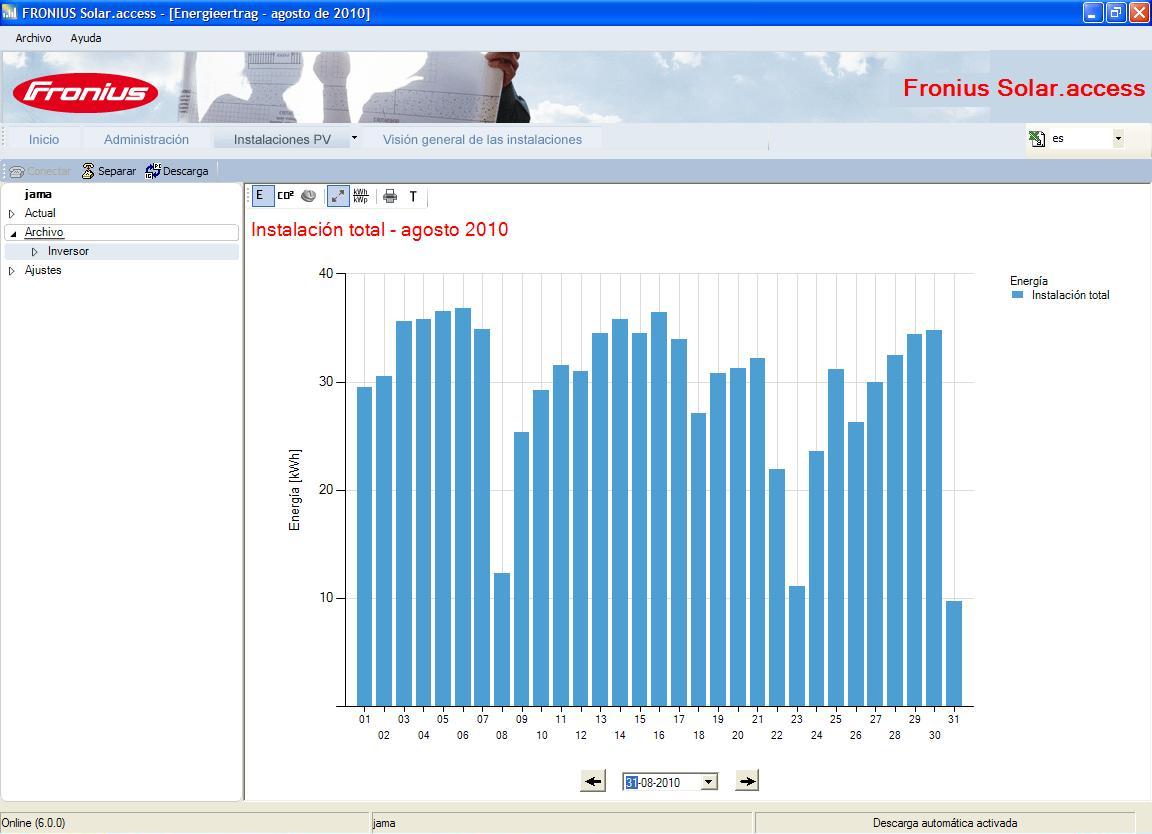
Task: Click the bar for day 16
Action: [x=659, y=509]
